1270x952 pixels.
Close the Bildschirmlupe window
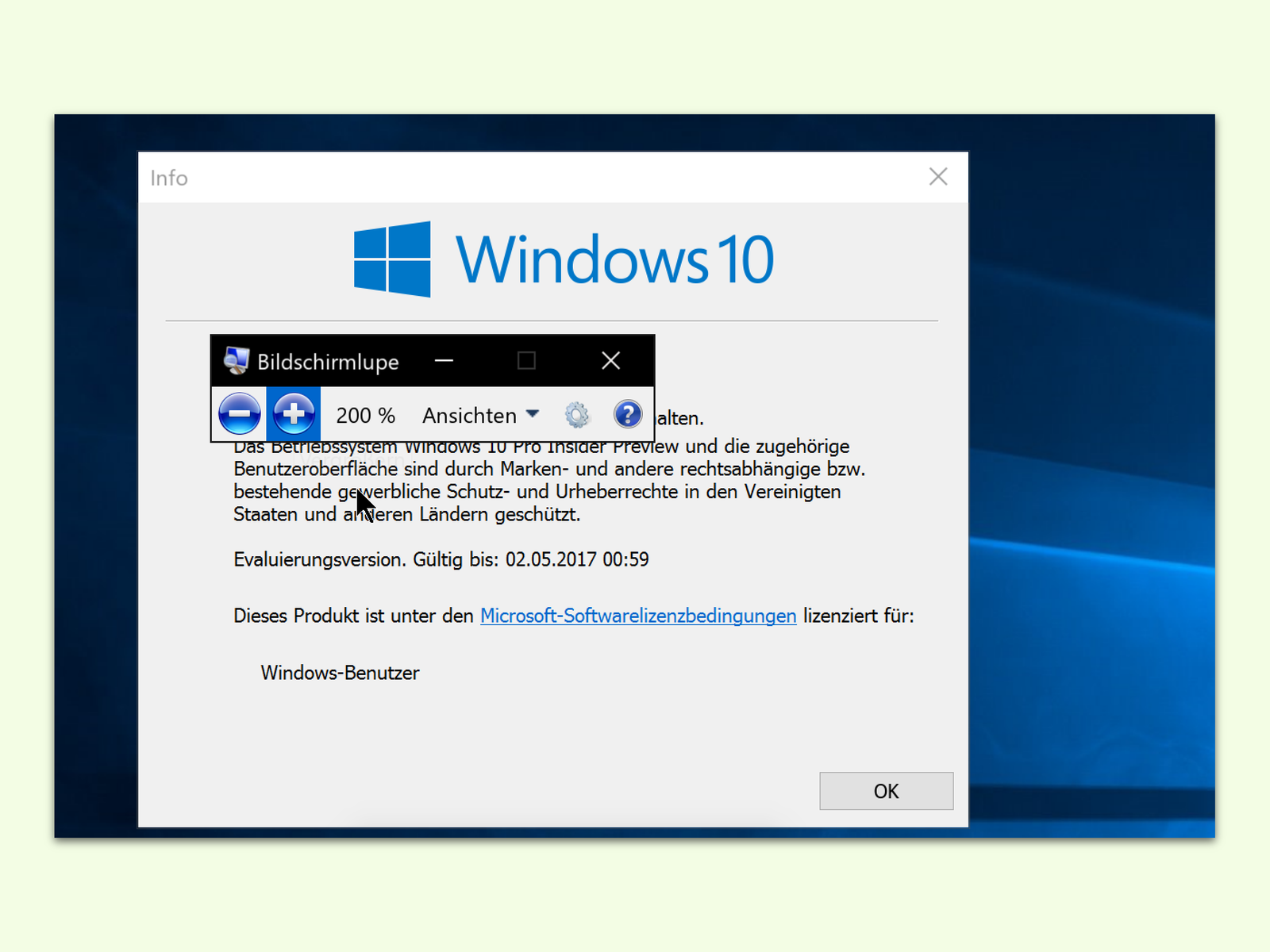point(610,361)
